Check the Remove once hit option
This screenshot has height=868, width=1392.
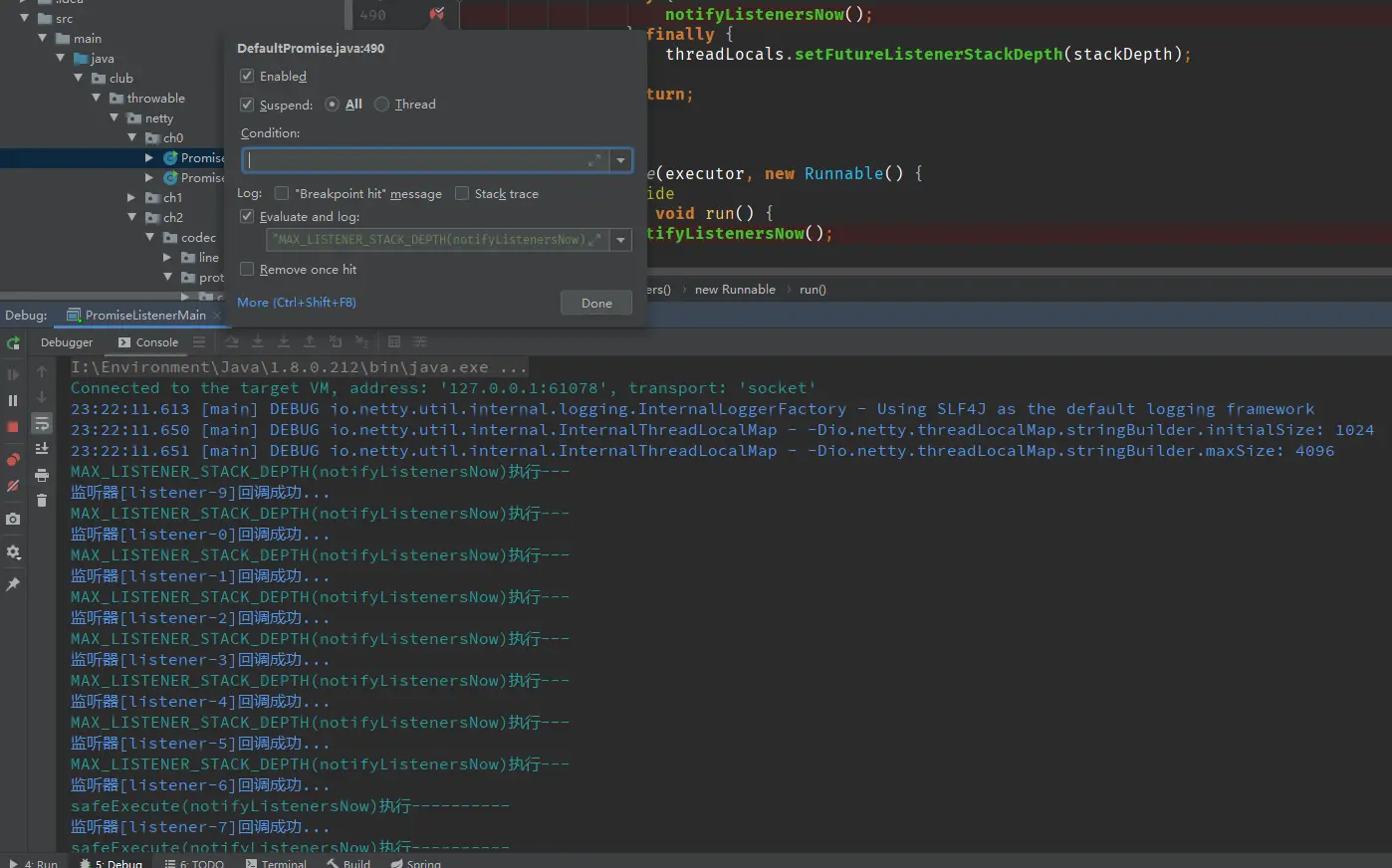[247, 270]
